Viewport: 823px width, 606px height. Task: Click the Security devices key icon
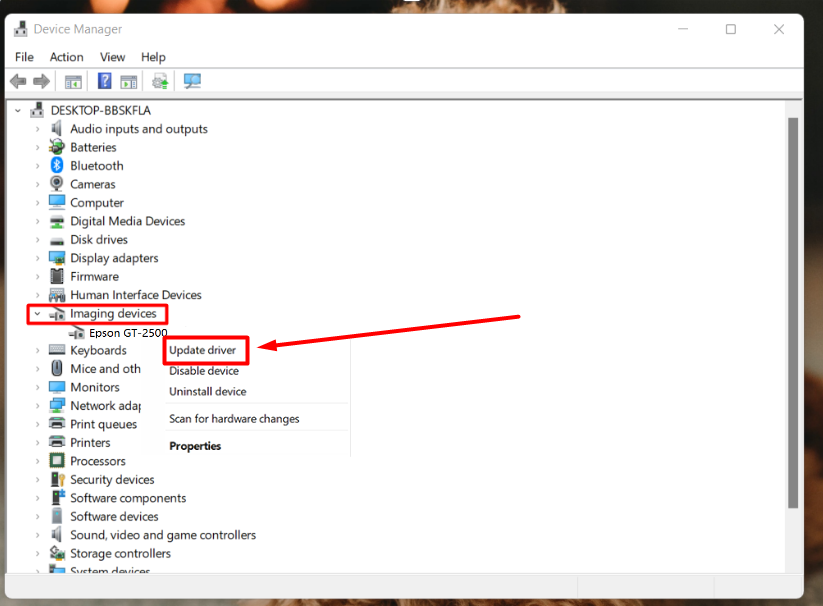57,479
